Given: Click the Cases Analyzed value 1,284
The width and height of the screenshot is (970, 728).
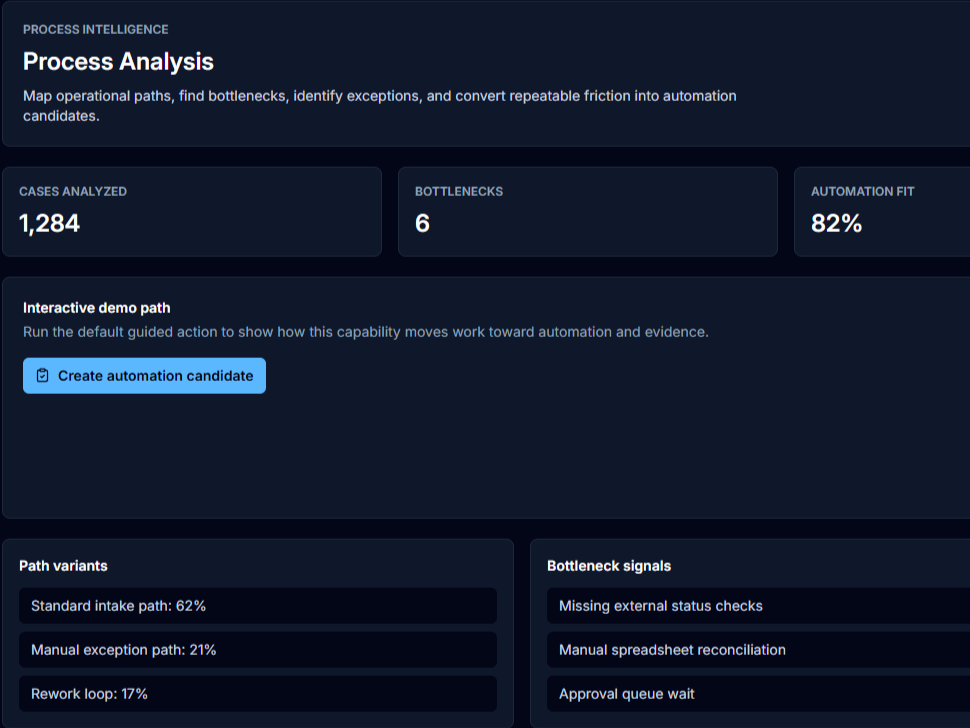Looking at the screenshot, I should pyautogui.click(x=49, y=223).
